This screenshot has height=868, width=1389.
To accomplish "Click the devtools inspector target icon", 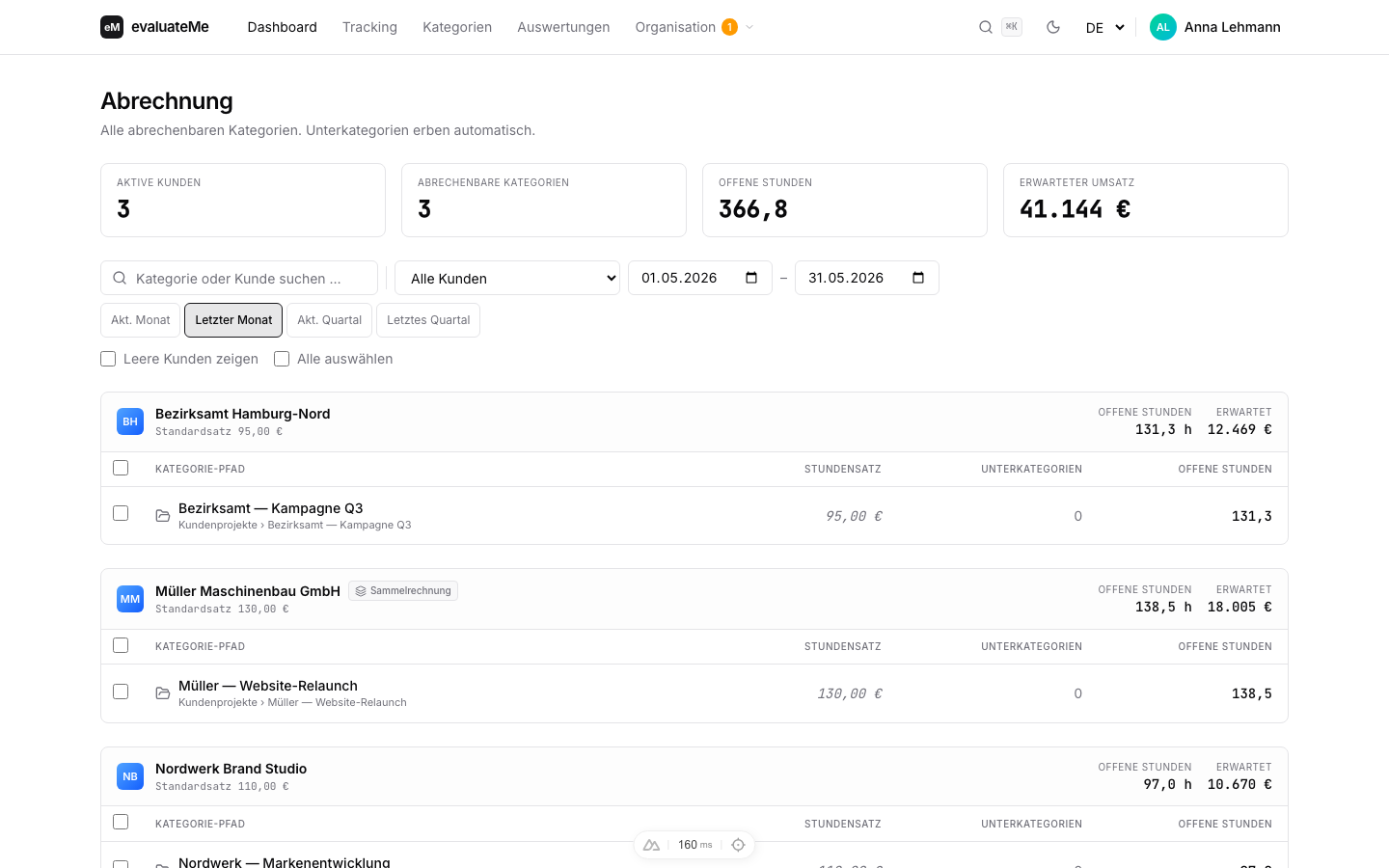I will [x=738, y=845].
